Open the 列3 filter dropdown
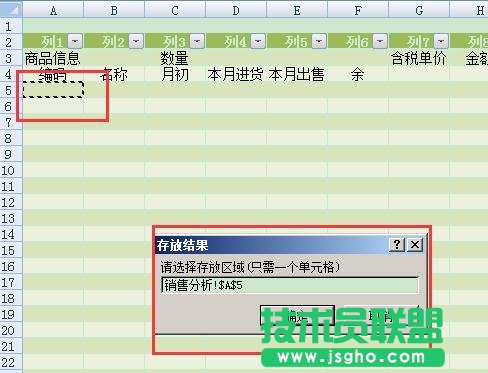488x373 pixels. (197, 41)
